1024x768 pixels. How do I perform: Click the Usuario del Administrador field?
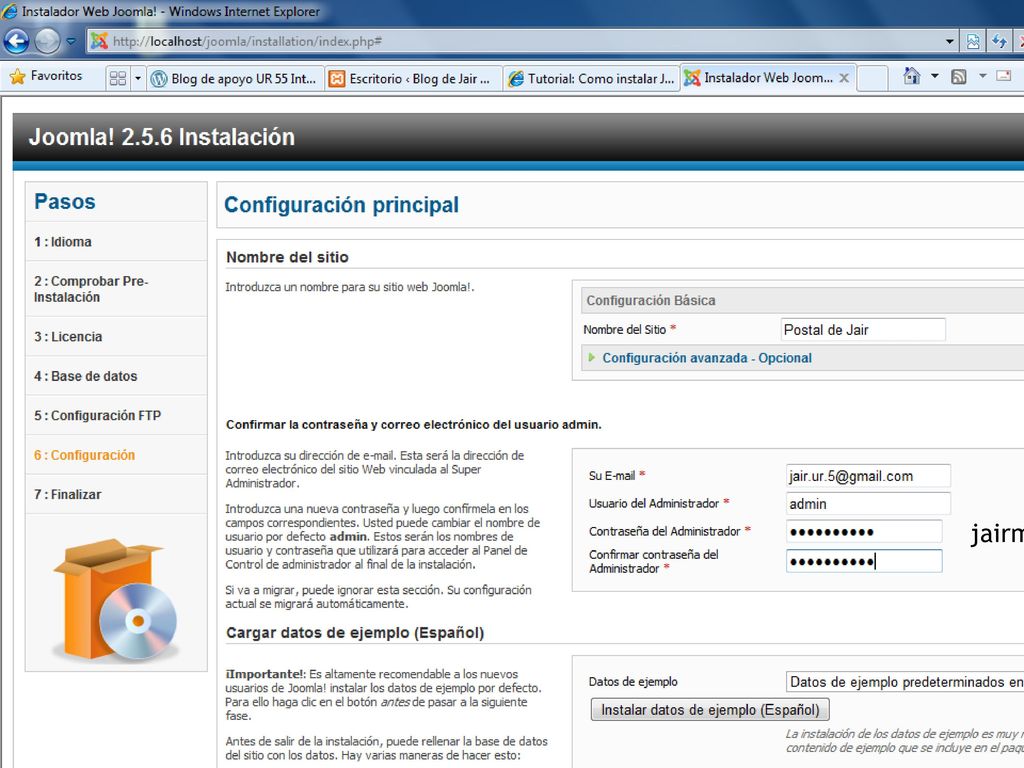(x=868, y=504)
